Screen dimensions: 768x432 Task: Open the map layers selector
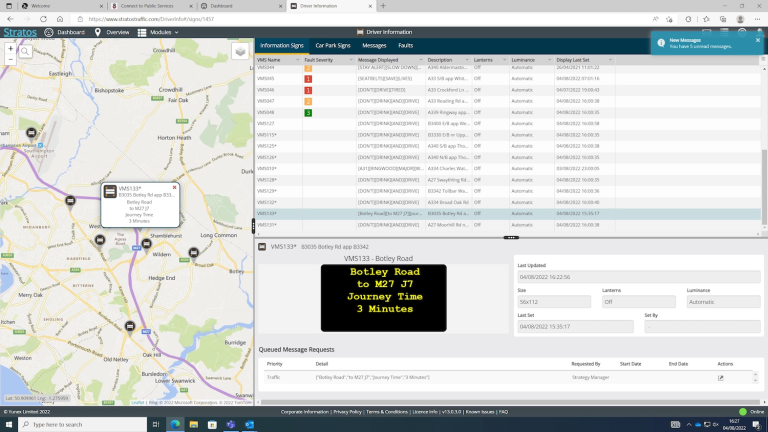(x=240, y=51)
